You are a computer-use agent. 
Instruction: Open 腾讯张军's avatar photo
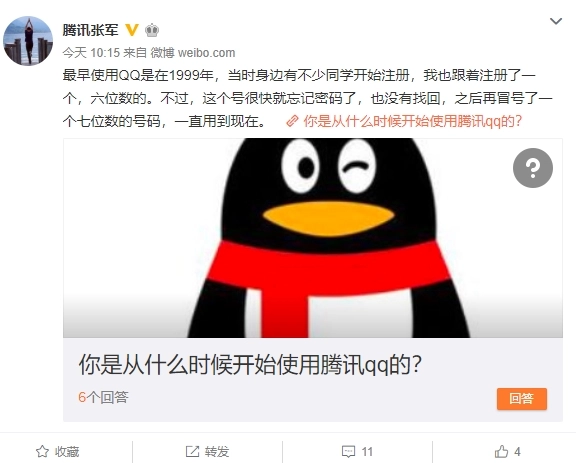click(28, 41)
